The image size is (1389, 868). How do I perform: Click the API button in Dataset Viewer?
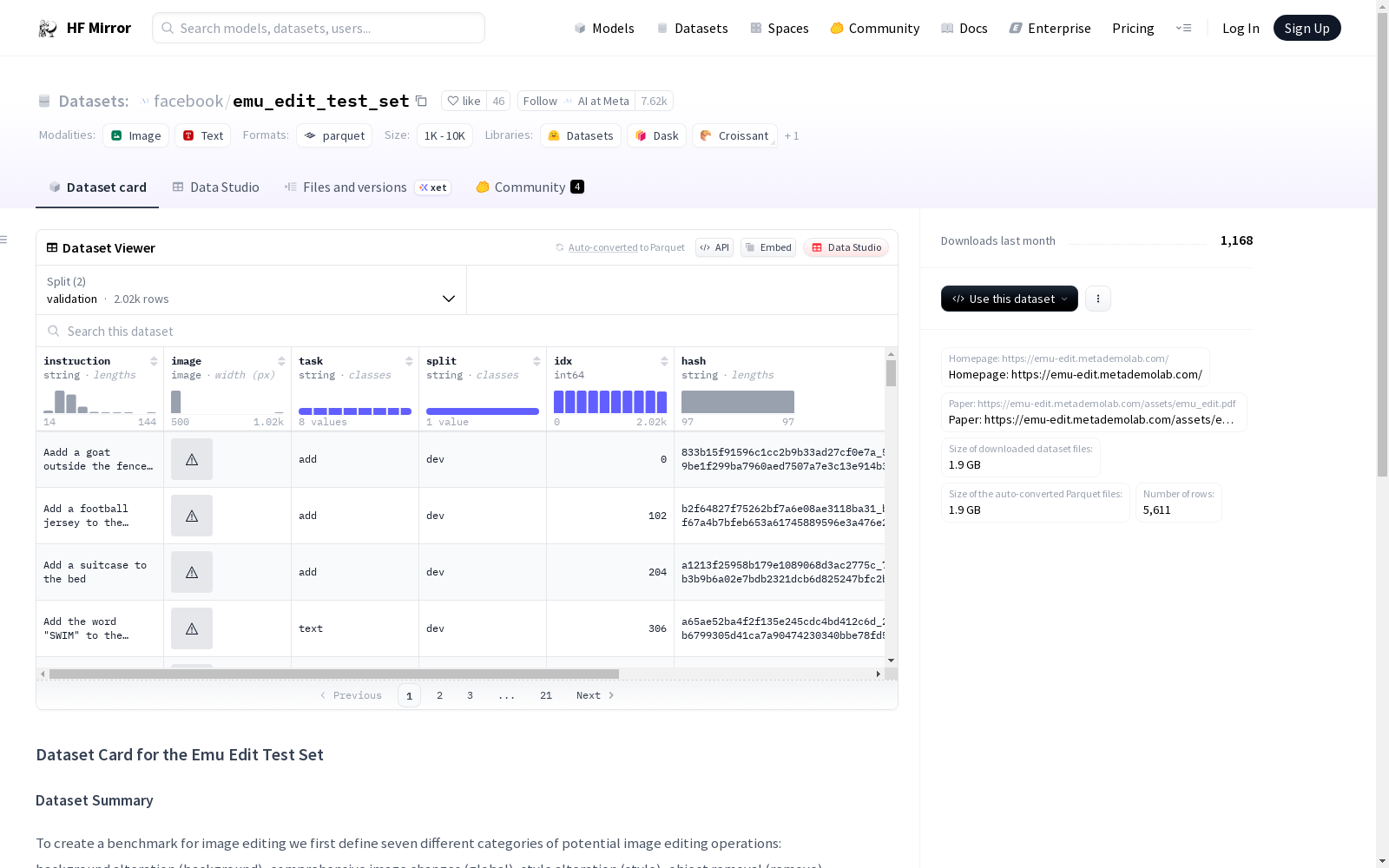pos(714,247)
